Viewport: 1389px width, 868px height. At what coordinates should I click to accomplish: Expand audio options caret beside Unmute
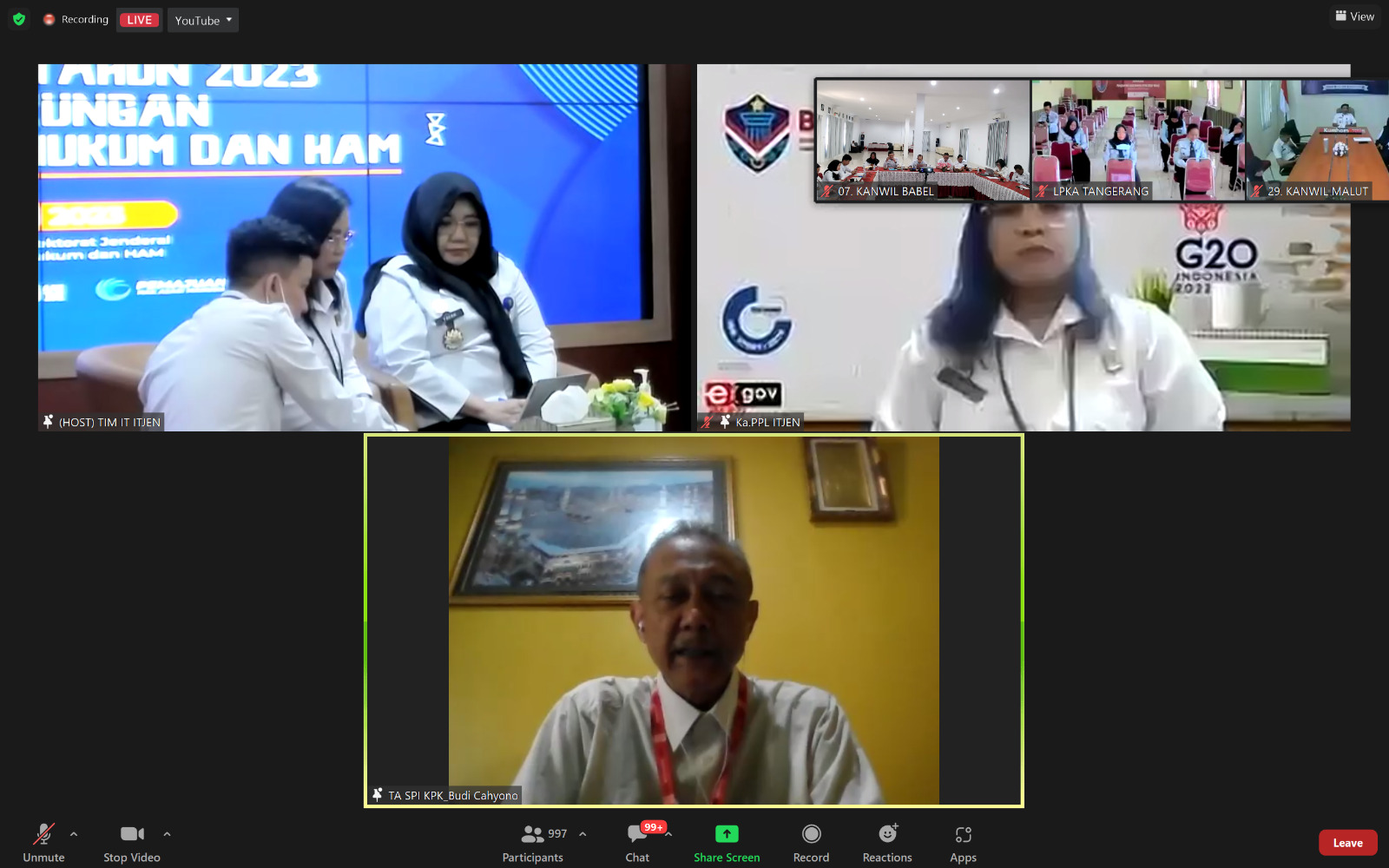pyautogui.click(x=74, y=834)
